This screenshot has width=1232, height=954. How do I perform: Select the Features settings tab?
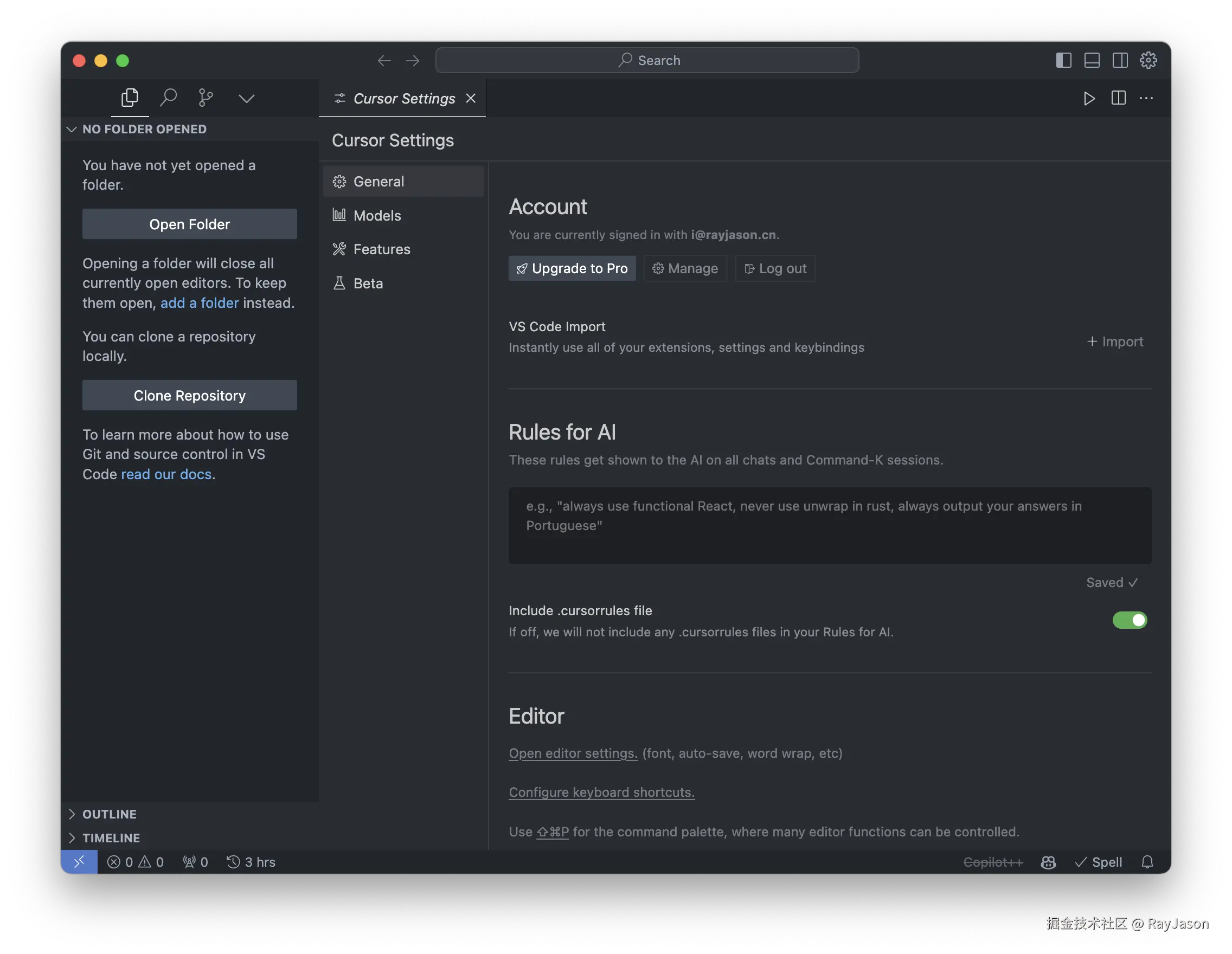coord(381,249)
